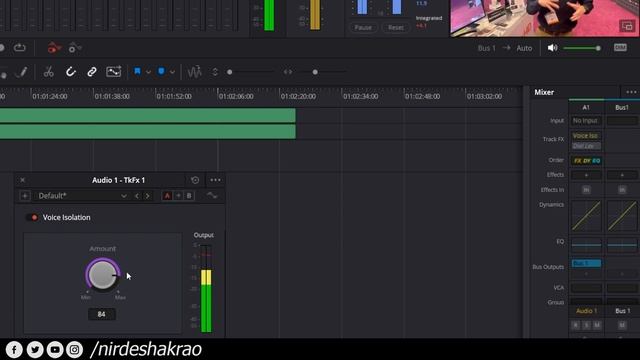
Task: Click the Amount value field showing 84
Action: [x=102, y=314]
